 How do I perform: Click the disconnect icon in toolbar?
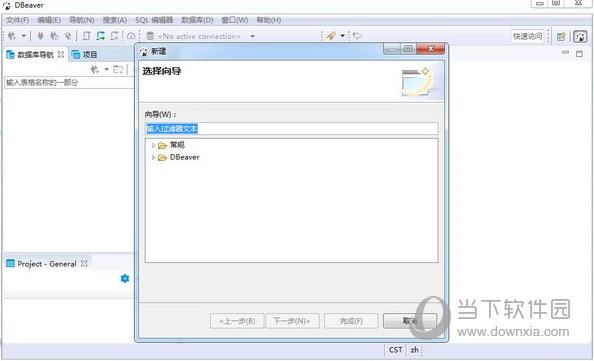pyautogui.click(x=68, y=36)
